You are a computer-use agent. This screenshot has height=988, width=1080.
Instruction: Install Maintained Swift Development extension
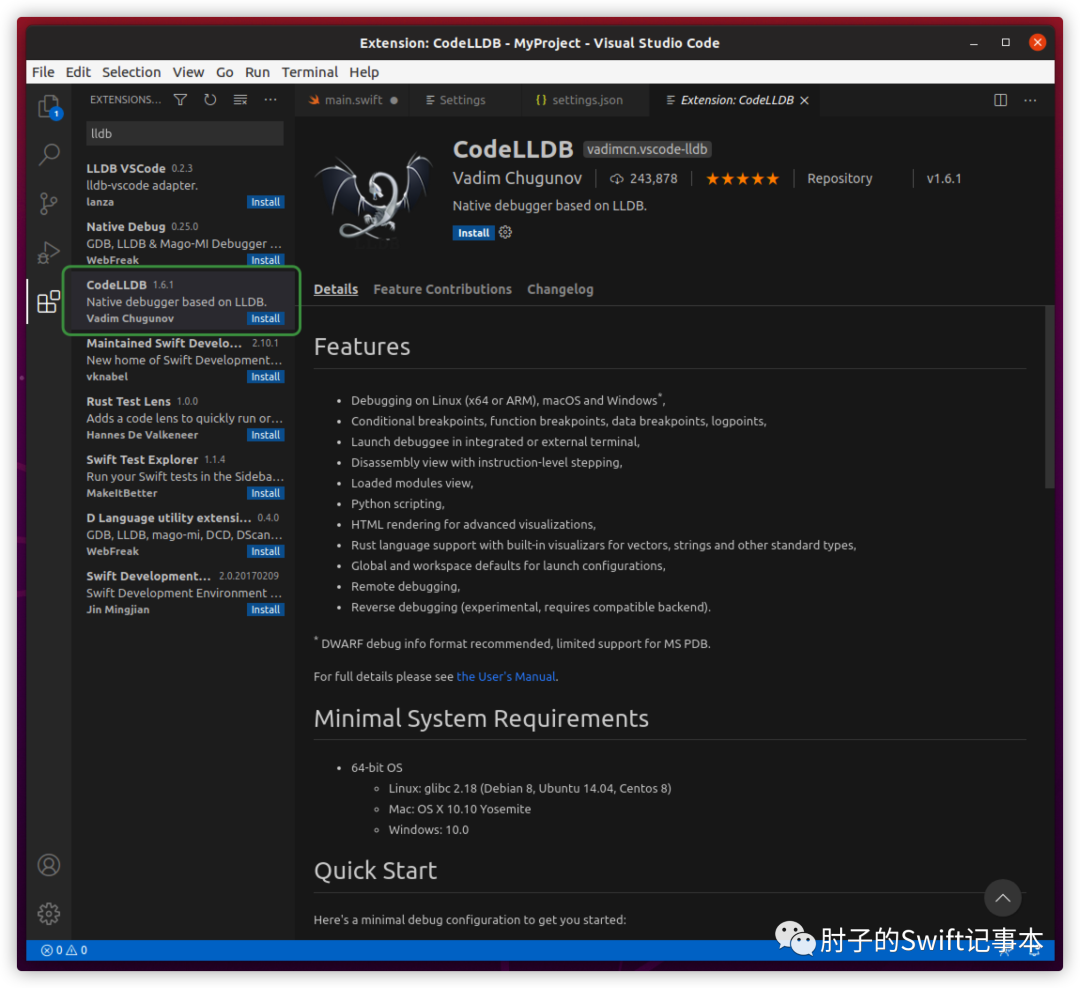point(265,377)
